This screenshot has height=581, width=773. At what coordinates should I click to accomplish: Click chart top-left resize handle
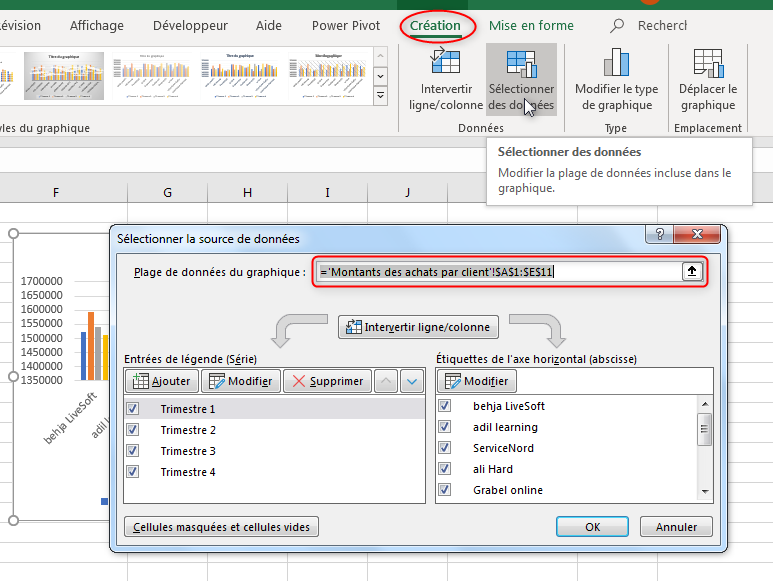tap(13, 233)
